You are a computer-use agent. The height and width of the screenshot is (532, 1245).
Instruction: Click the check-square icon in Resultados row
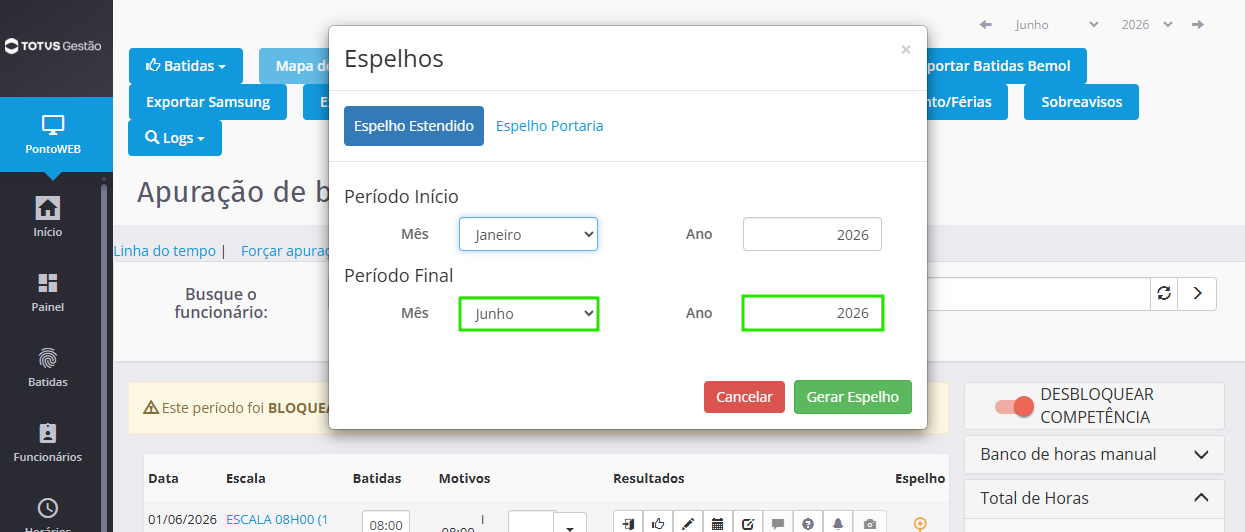point(748,523)
